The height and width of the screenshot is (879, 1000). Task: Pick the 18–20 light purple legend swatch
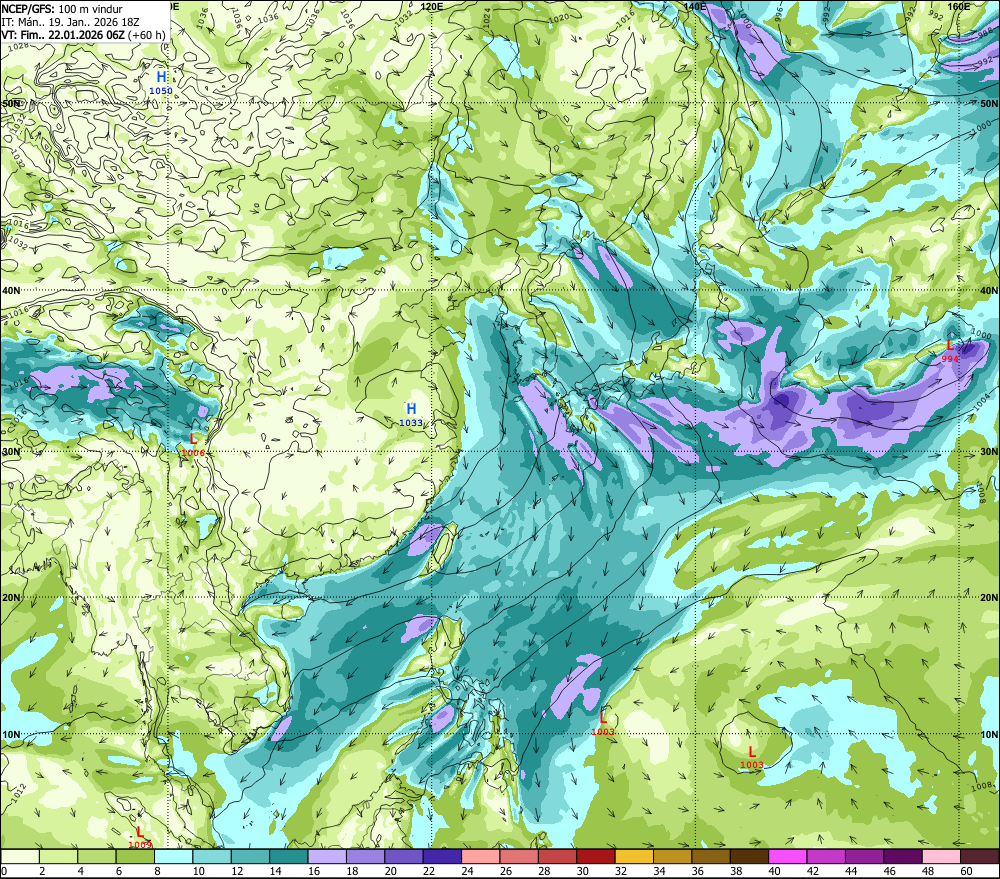pos(365,857)
